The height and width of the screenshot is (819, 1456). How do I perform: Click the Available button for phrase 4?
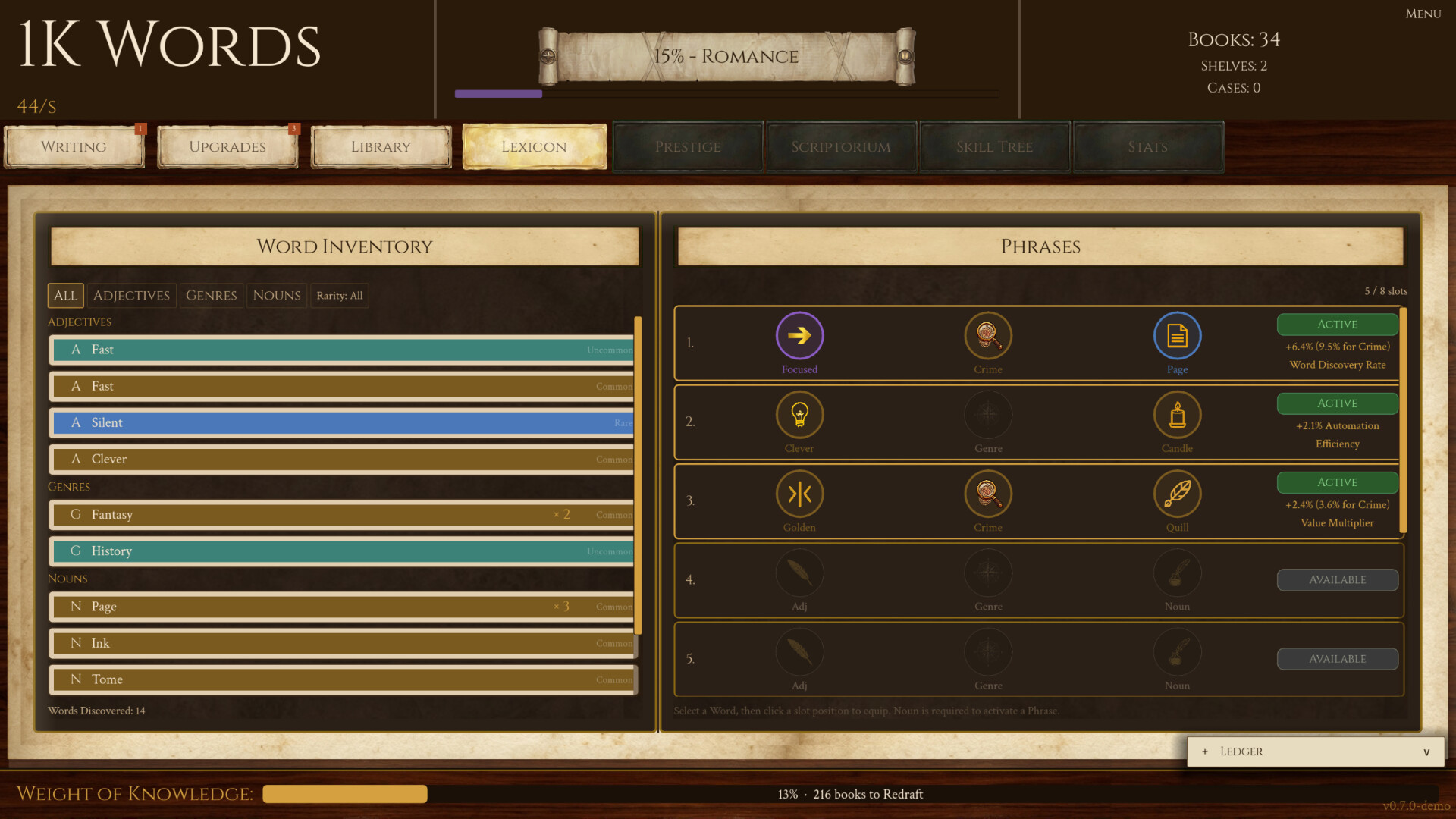point(1337,580)
